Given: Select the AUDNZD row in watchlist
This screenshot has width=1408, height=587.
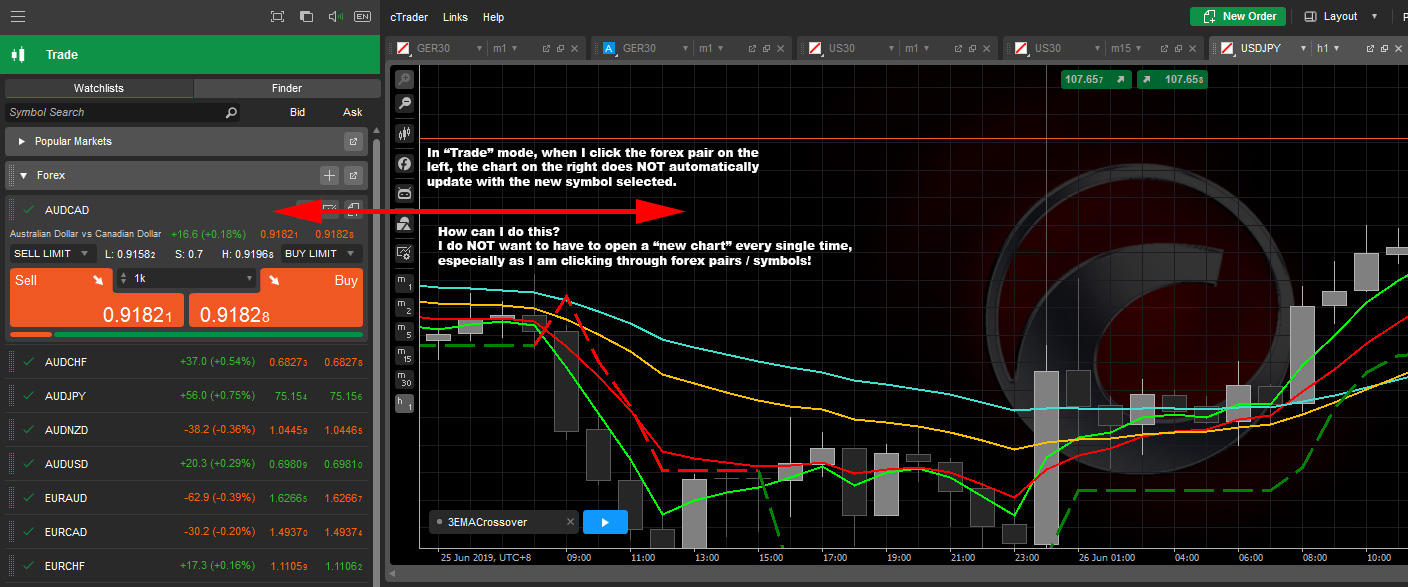Looking at the screenshot, I should [x=187, y=429].
